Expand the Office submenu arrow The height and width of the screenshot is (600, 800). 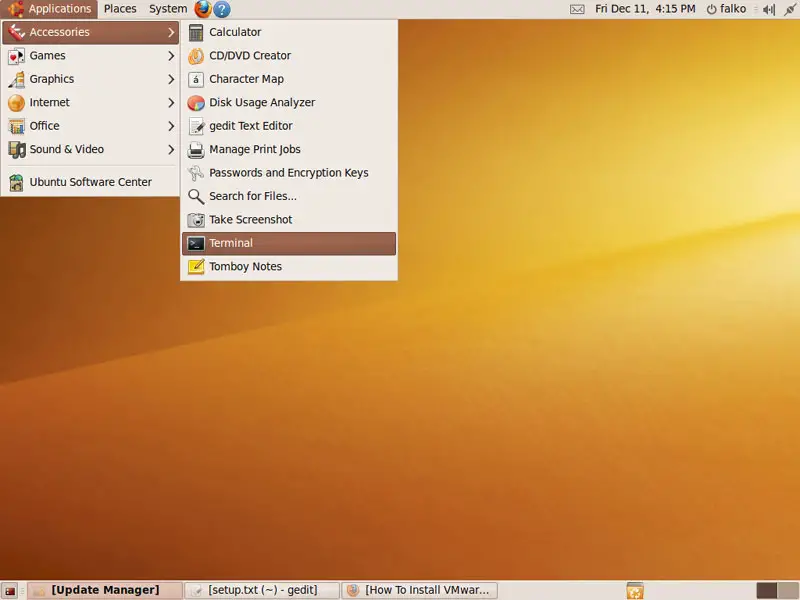171,127
